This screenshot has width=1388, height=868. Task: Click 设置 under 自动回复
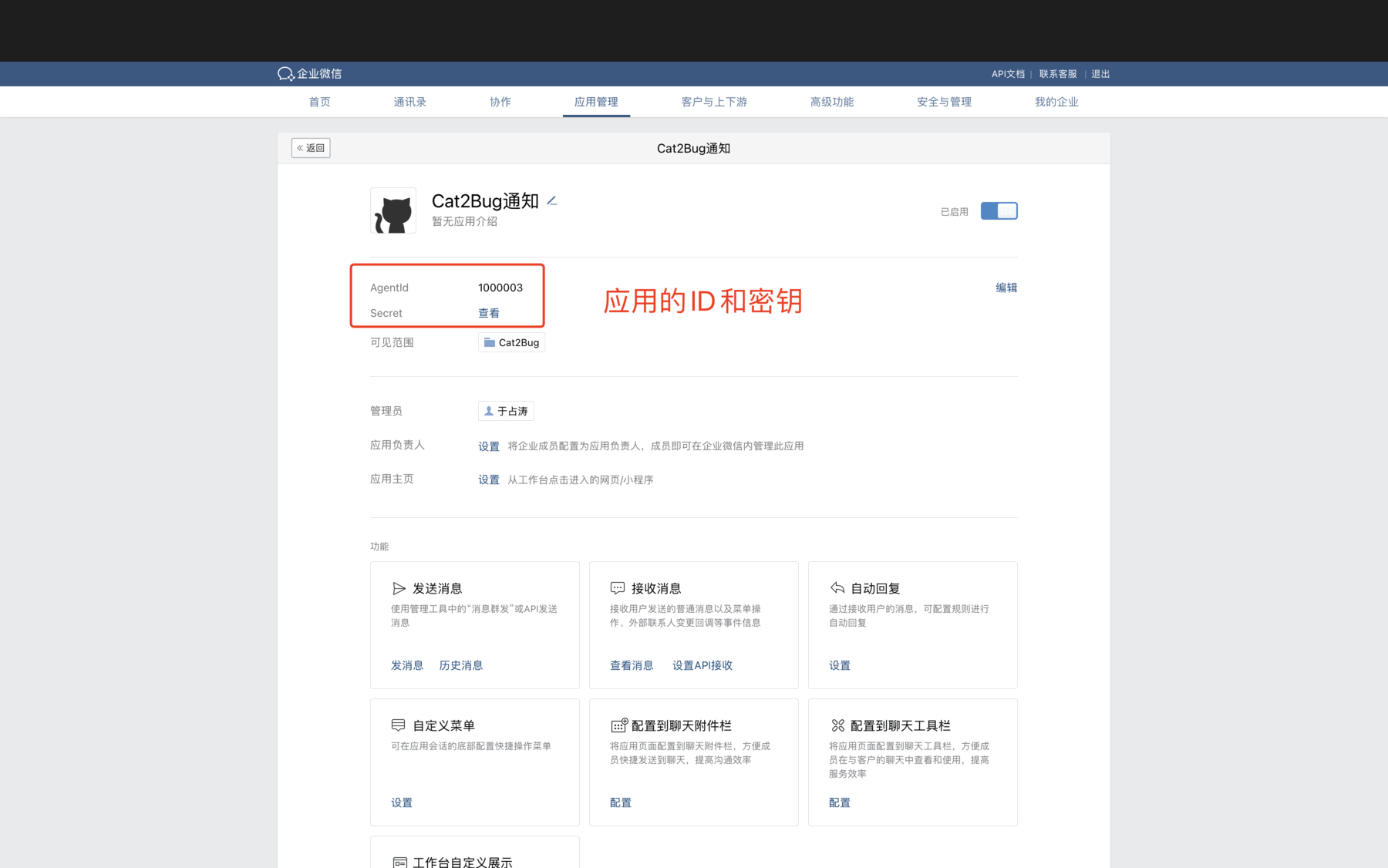click(x=840, y=665)
